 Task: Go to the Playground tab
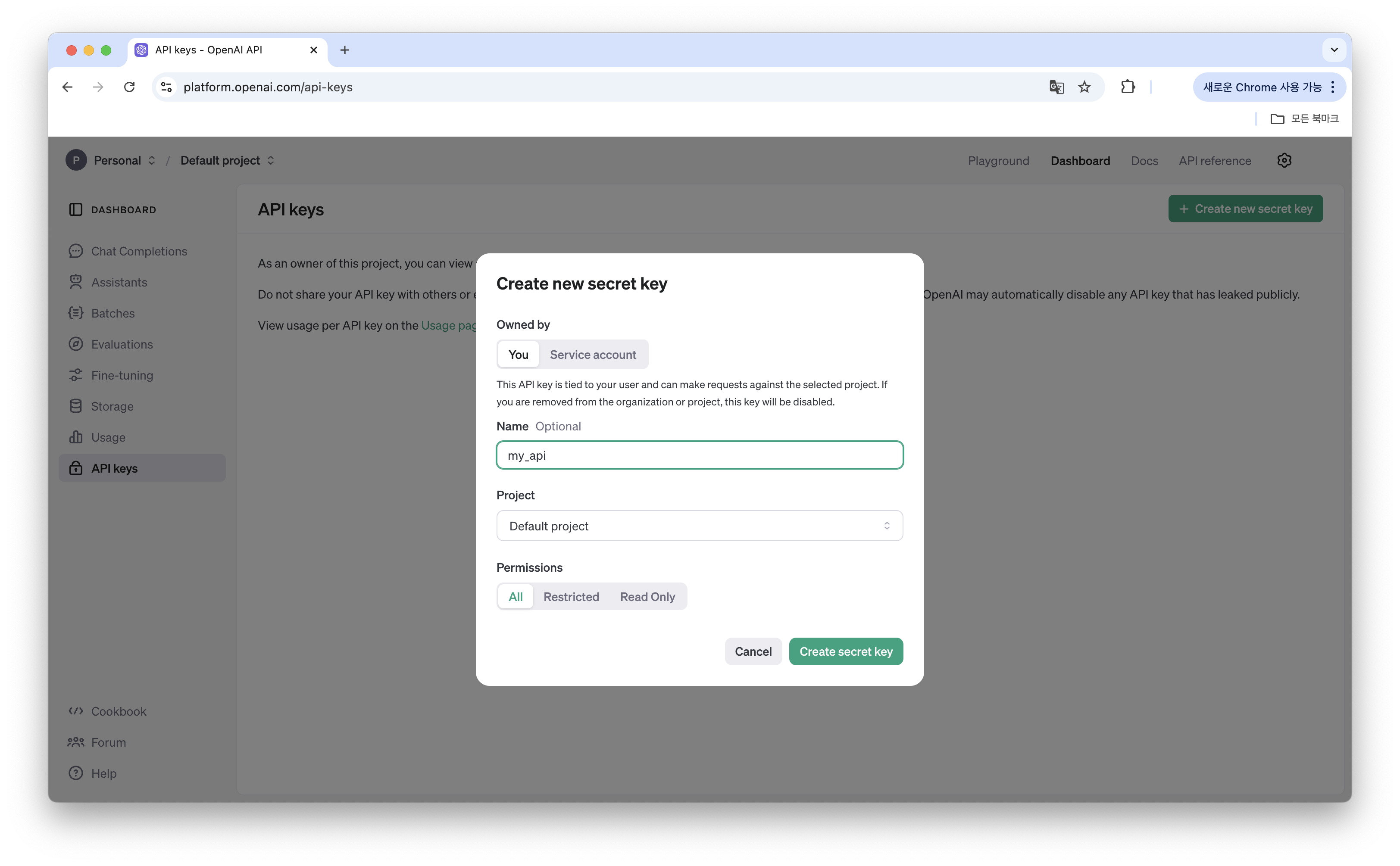[x=998, y=161]
